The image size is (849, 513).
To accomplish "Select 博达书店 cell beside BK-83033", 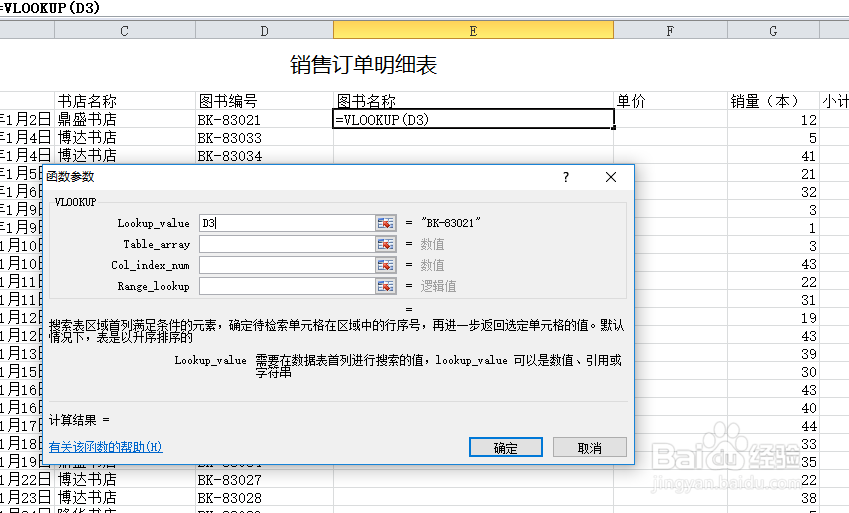I will (x=125, y=138).
